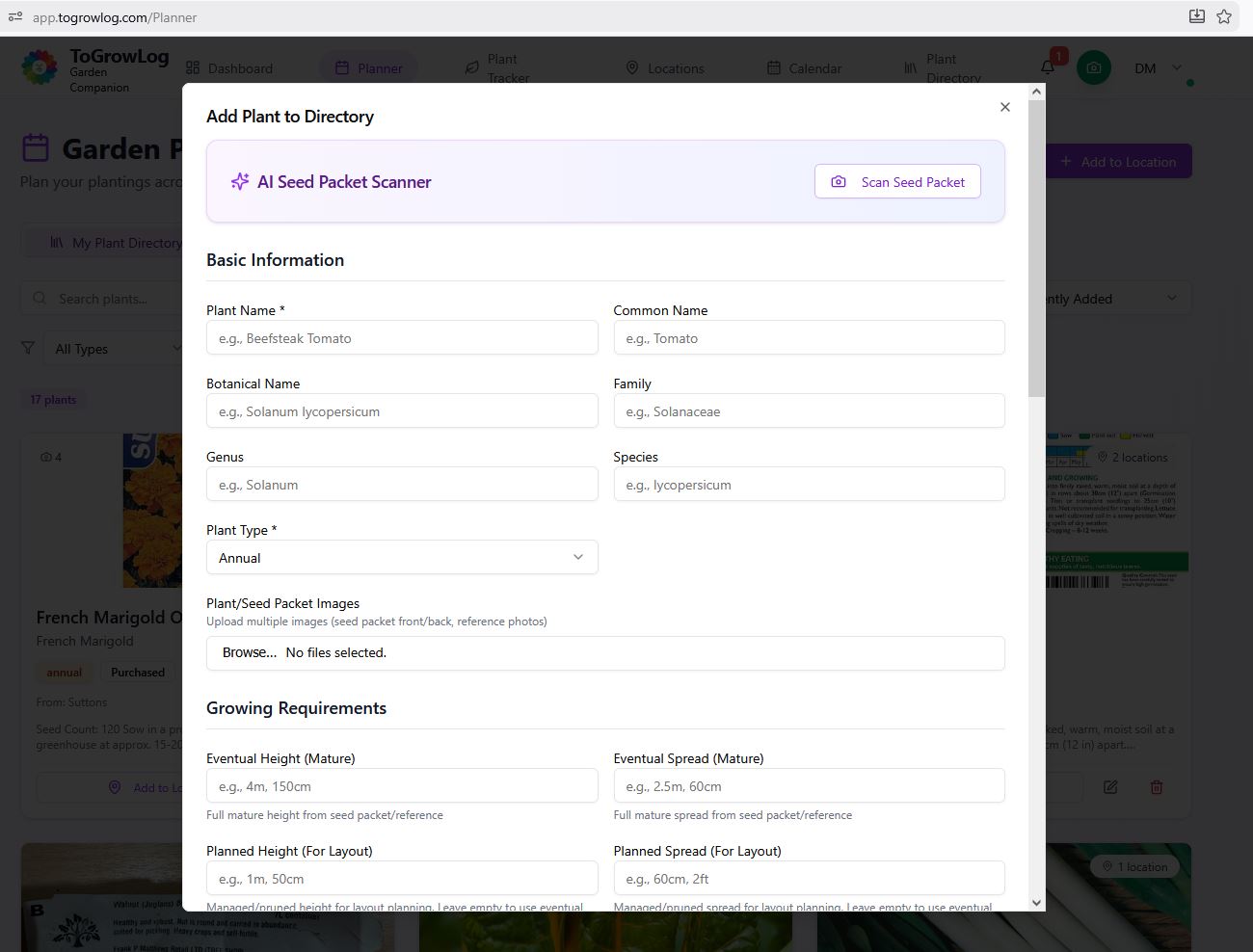Go to the Dashboard tab
The height and width of the screenshot is (952, 1253).
pyautogui.click(x=229, y=68)
